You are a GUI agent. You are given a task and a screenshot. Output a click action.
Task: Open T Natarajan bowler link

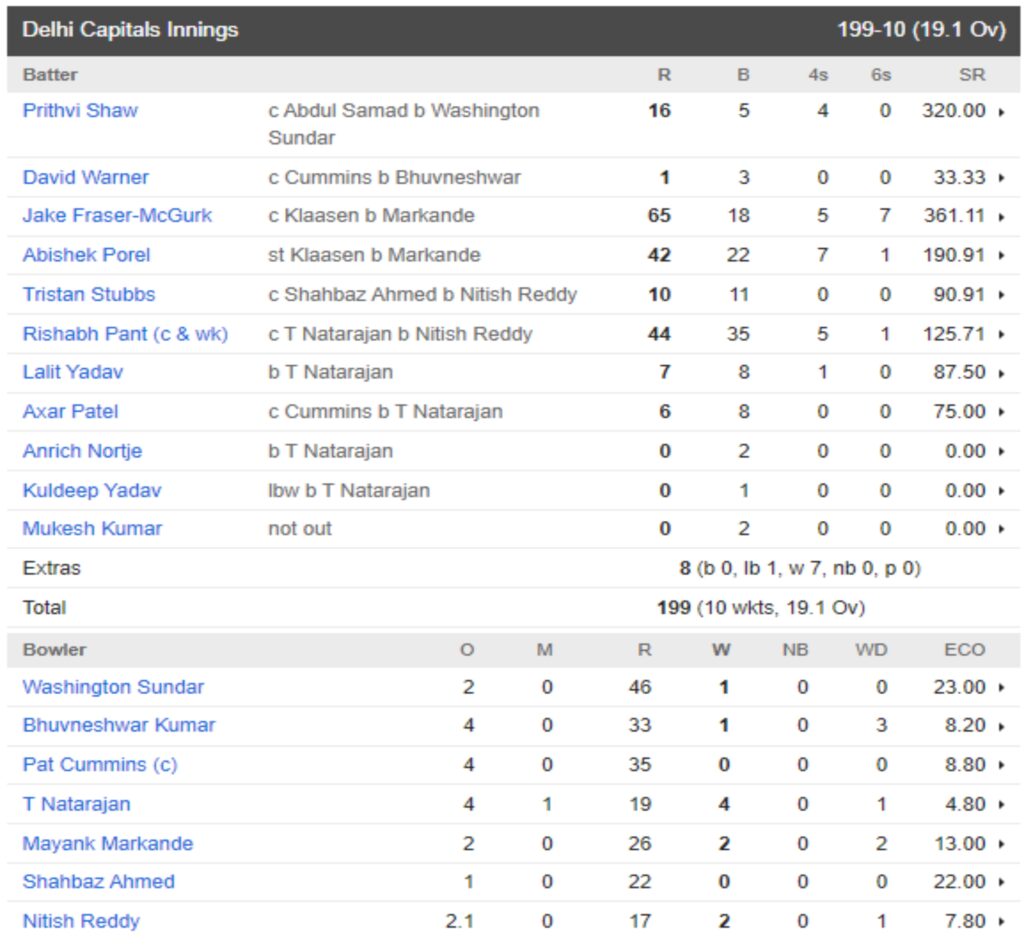click(x=76, y=804)
